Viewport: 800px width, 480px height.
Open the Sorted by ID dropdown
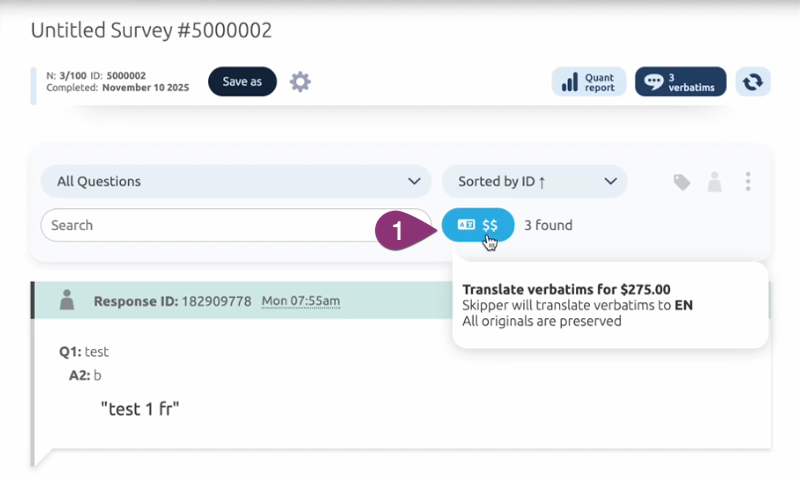pos(534,181)
